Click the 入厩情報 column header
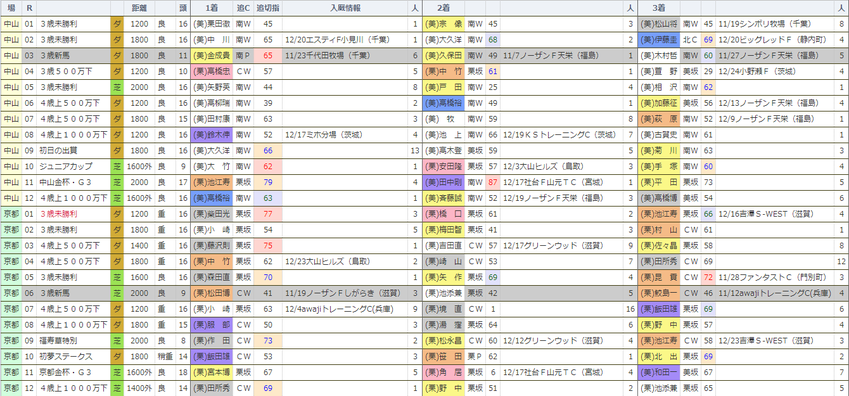Viewport: 849px width, 396px height. coord(345,8)
